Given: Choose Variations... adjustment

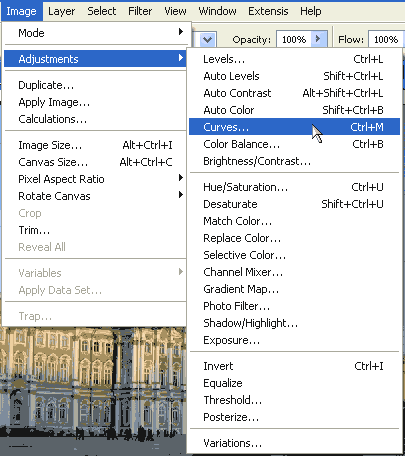Looking at the screenshot, I should coord(294,443).
